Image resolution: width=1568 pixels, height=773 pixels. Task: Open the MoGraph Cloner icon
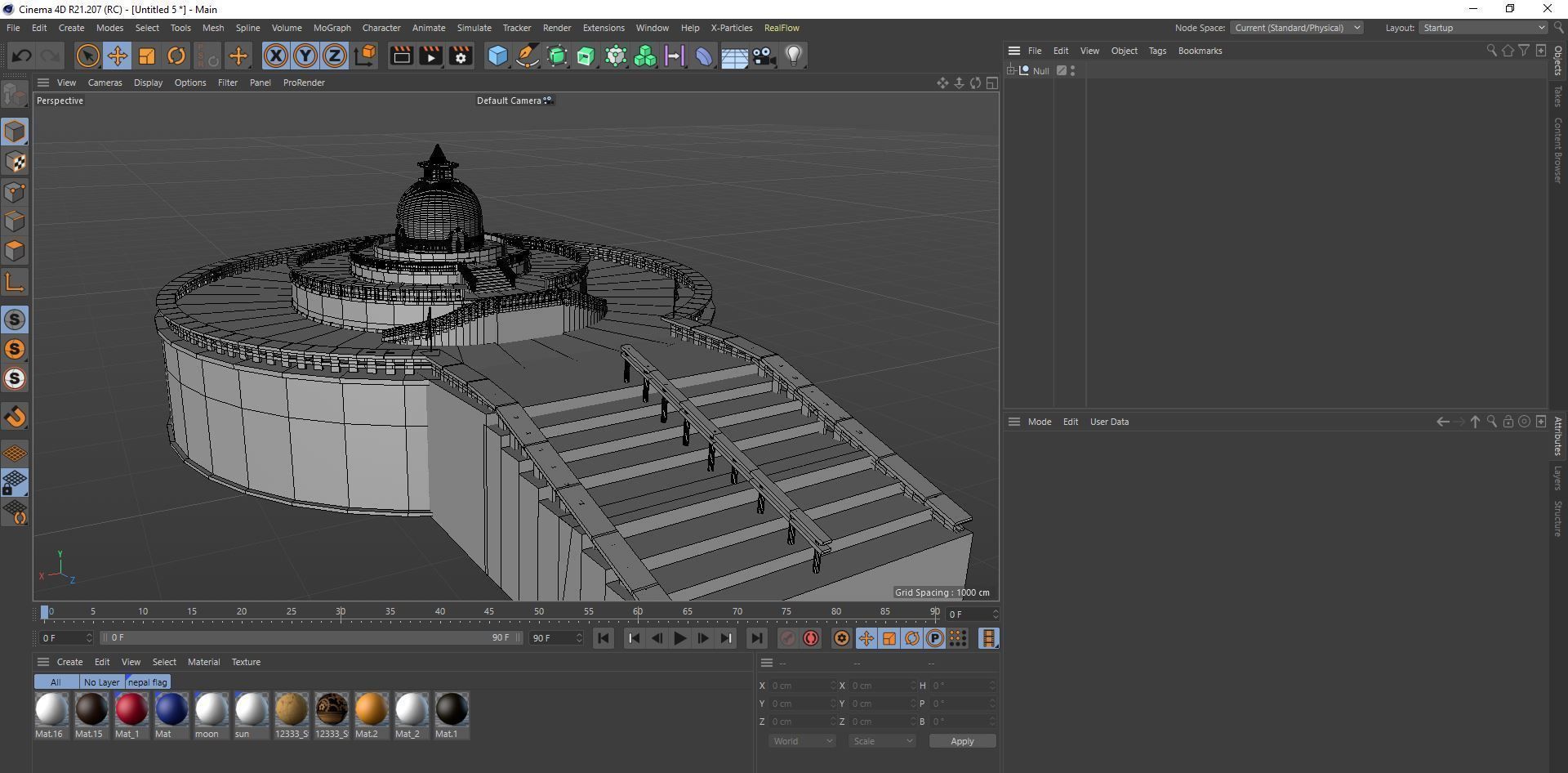(645, 56)
